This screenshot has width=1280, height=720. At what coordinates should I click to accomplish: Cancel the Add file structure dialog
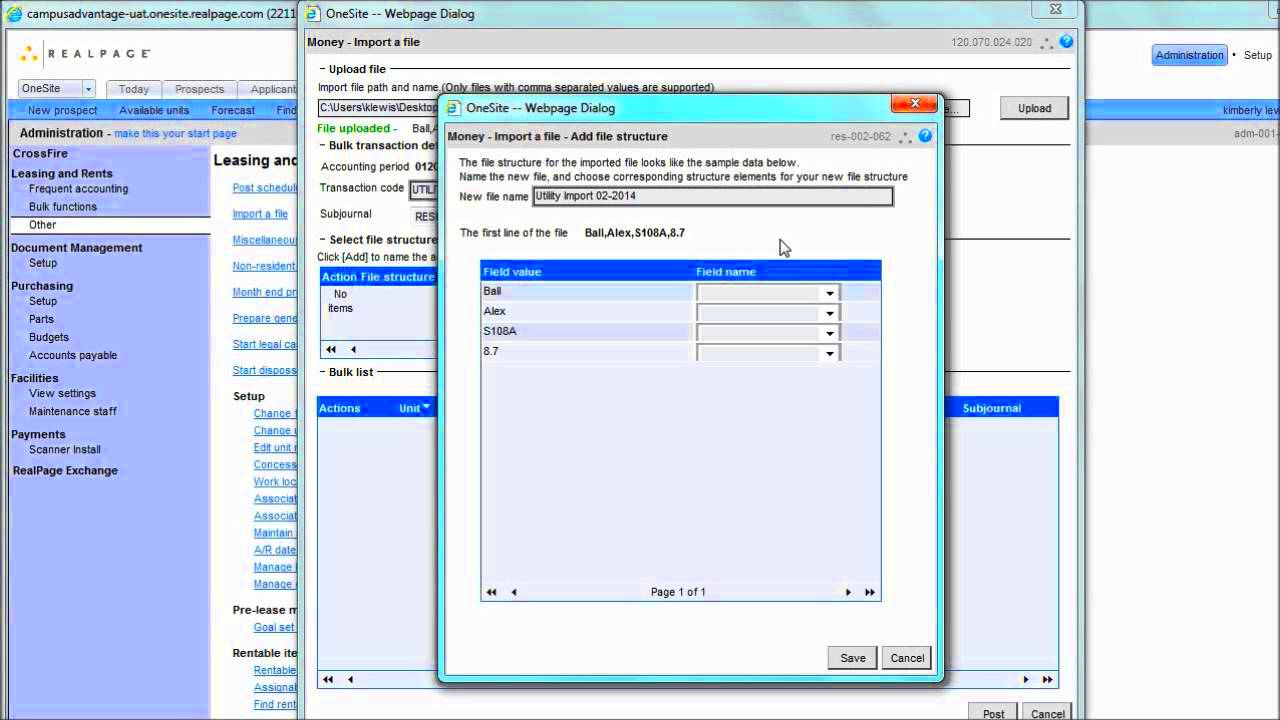pos(907,657)
